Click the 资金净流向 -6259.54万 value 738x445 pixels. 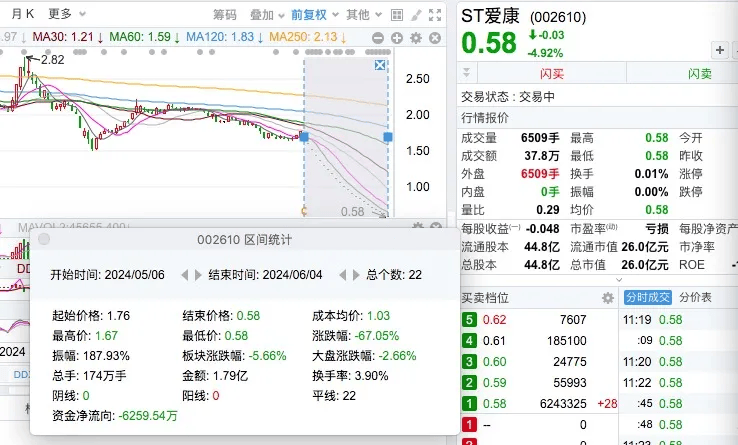[148, 416]
